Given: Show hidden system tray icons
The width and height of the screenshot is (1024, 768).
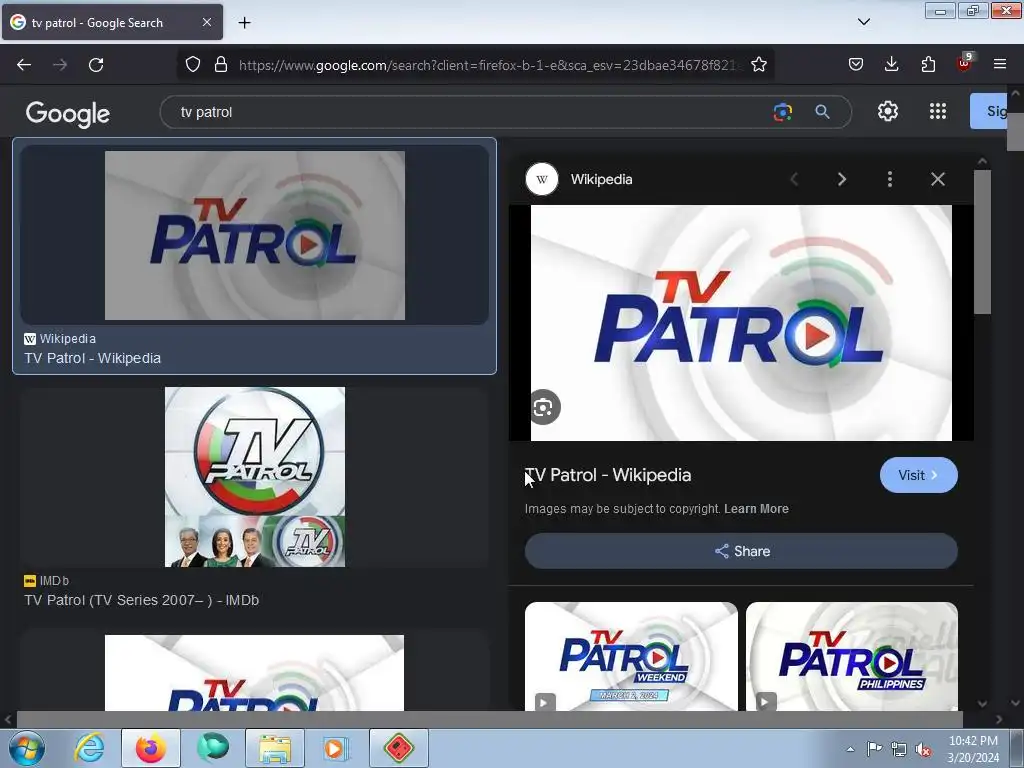Looking at the screenshot, I should click(x=850, y=749).
